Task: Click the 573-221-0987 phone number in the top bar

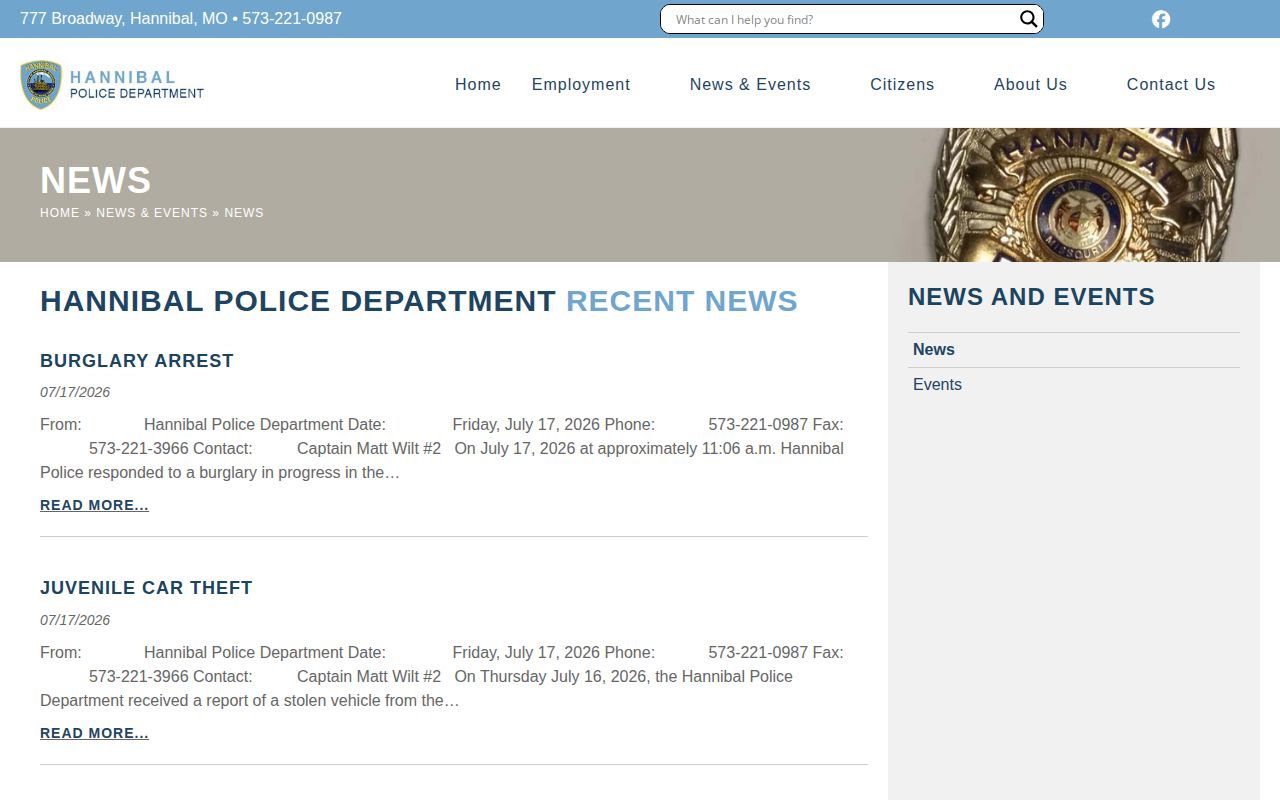Action: point(292,19)
